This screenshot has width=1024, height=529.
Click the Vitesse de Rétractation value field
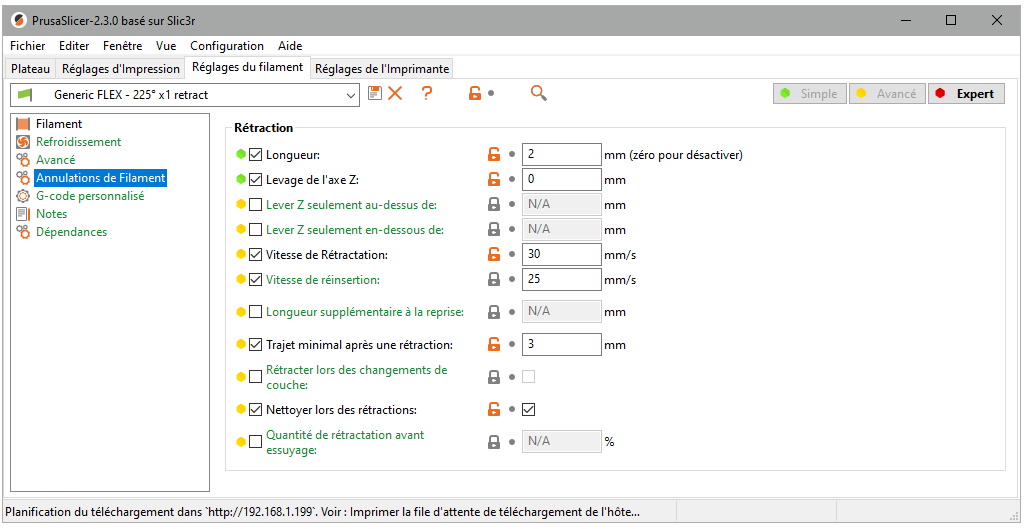click(561, 255)
